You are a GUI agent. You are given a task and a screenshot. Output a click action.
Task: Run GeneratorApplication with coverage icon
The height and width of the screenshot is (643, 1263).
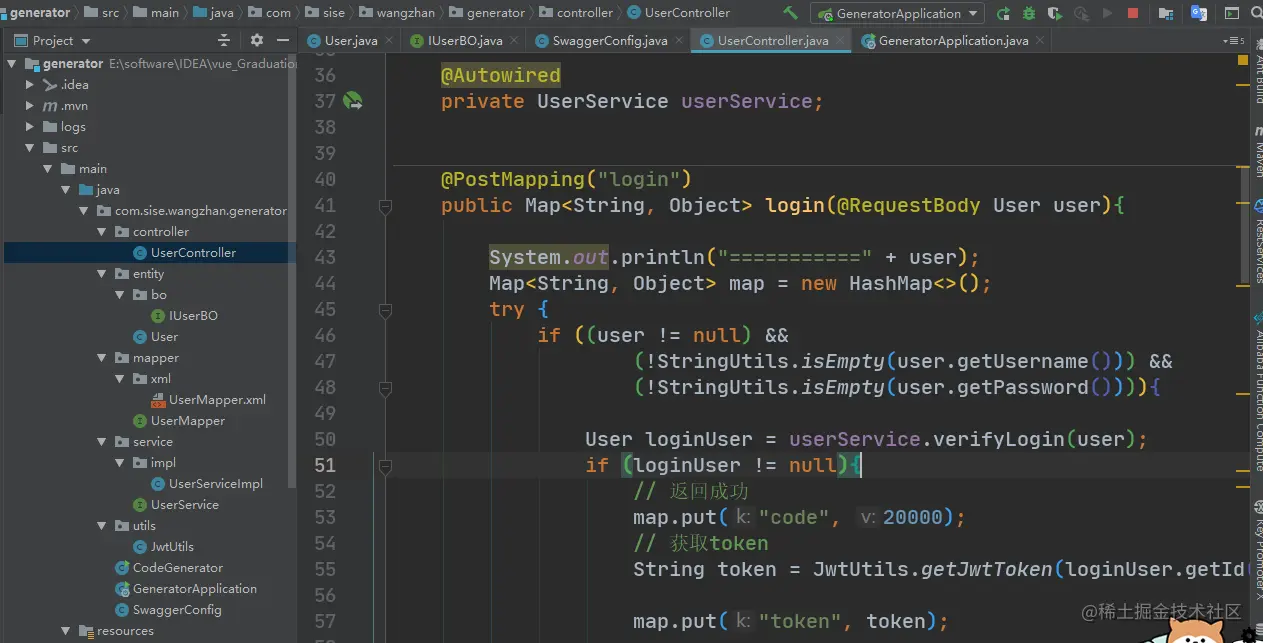[1055, 13]
